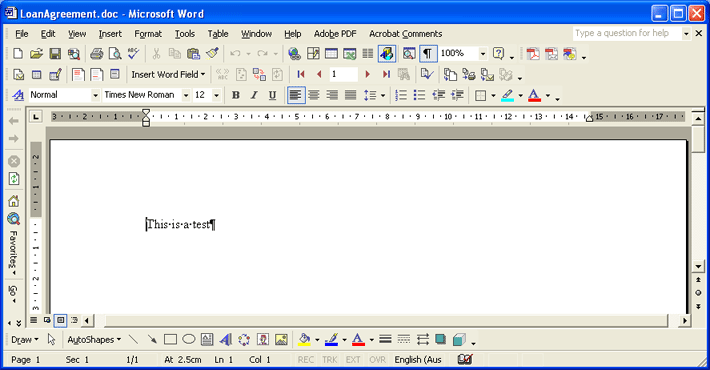Open a file with the folder icon
Screen dimensions: 710x370
(x=36, y=54)
